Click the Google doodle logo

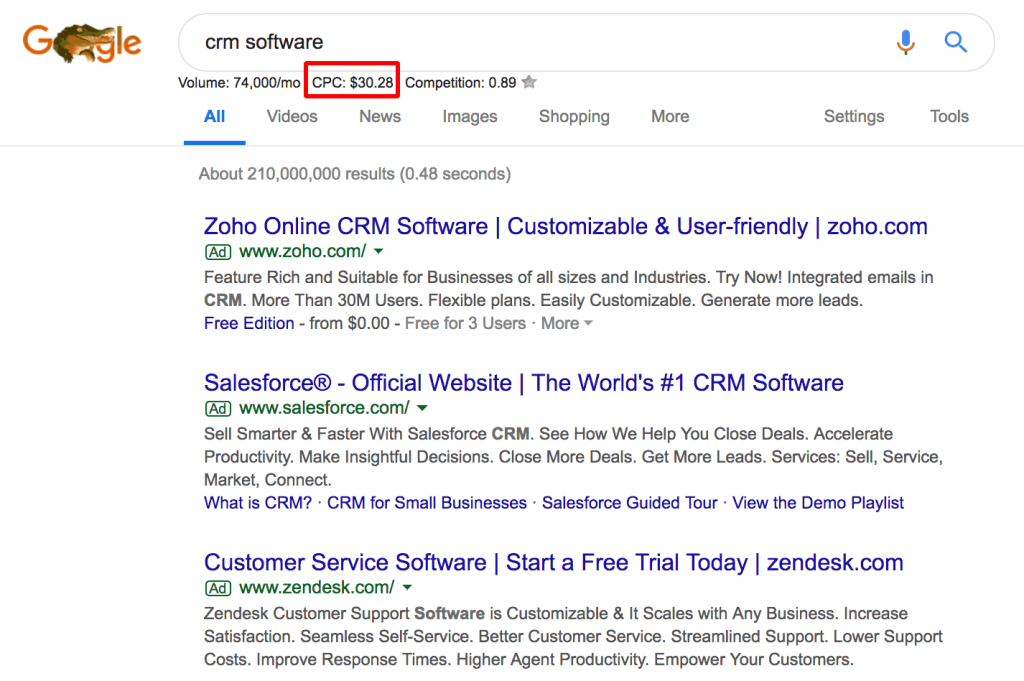coord(82,42)
